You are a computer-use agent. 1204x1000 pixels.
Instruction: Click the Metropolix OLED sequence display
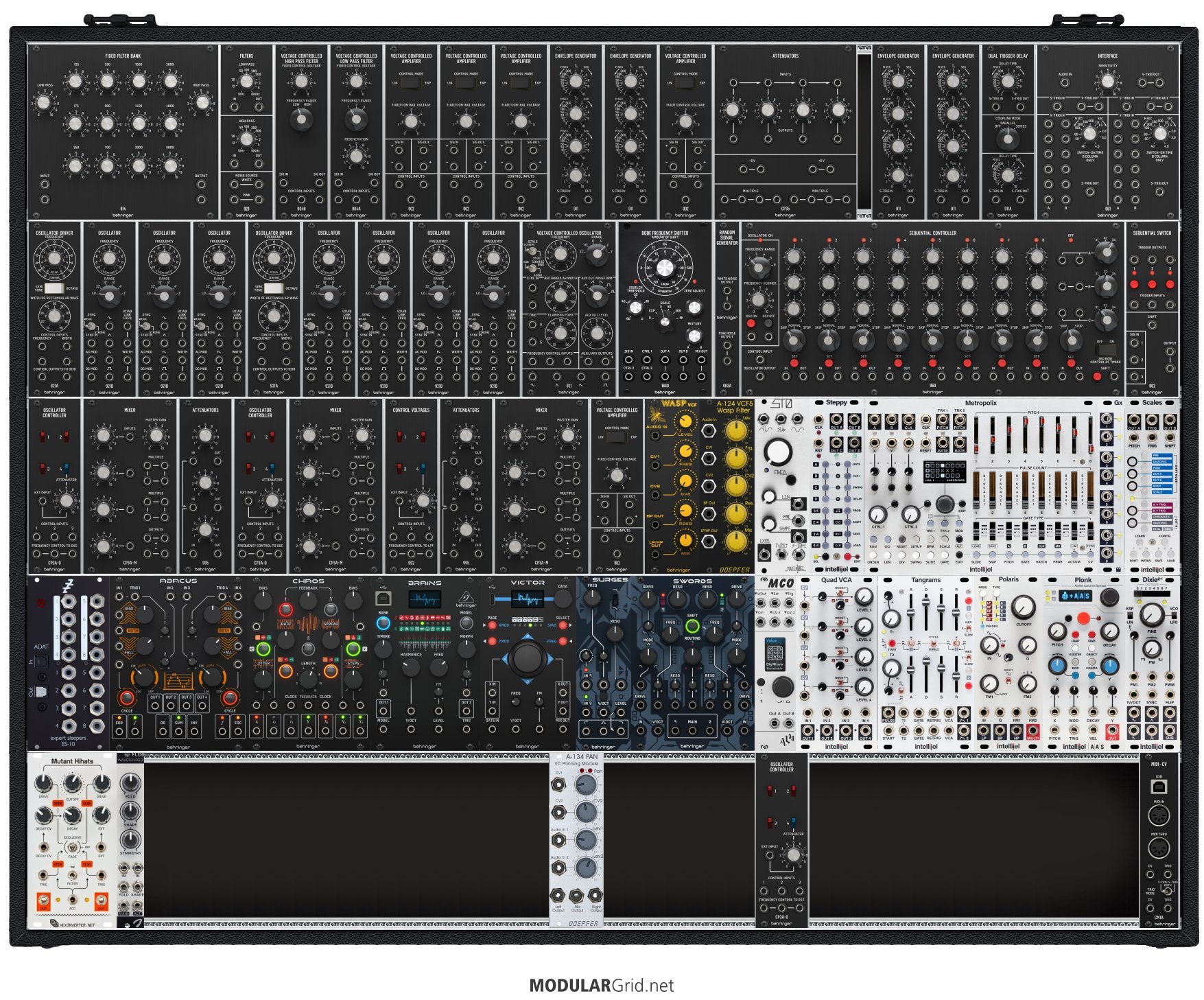click(x=945, y=472)
